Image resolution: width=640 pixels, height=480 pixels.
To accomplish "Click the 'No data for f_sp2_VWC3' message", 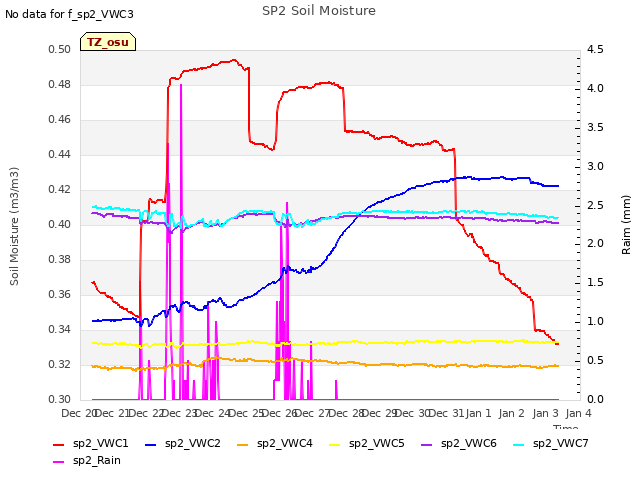I will [69, 14].
